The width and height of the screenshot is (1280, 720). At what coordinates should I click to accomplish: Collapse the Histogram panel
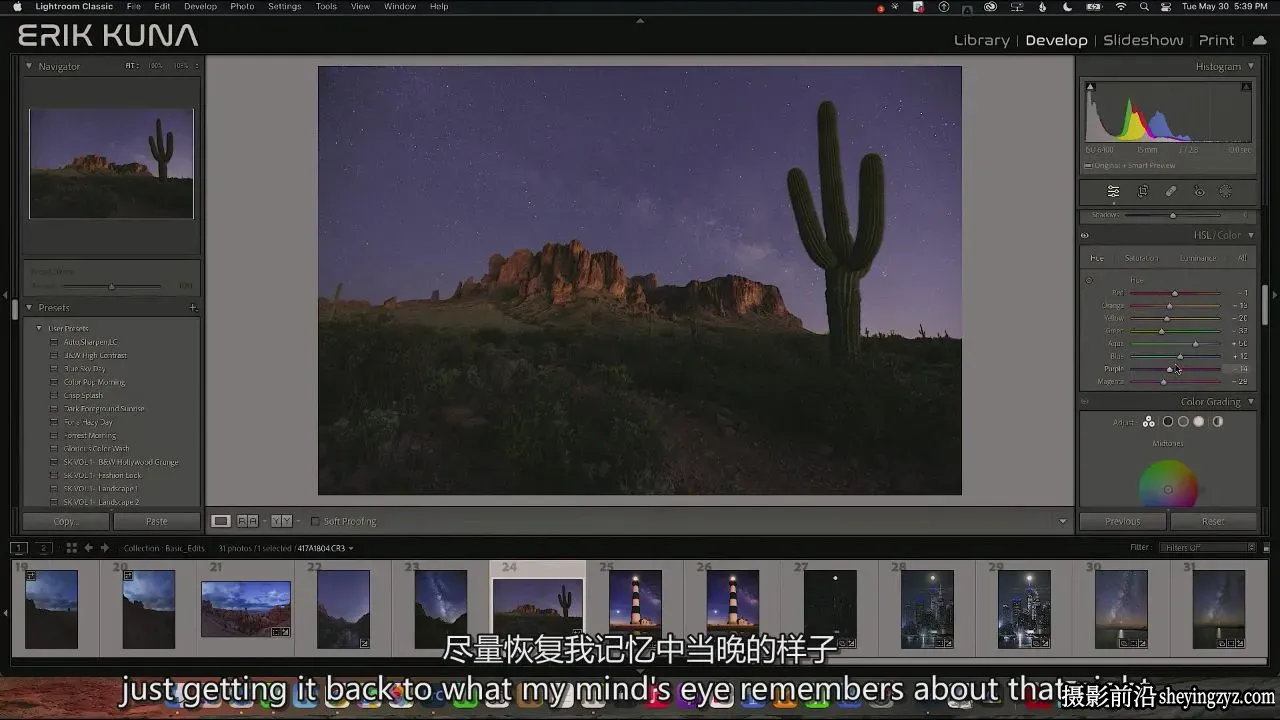1250,66
